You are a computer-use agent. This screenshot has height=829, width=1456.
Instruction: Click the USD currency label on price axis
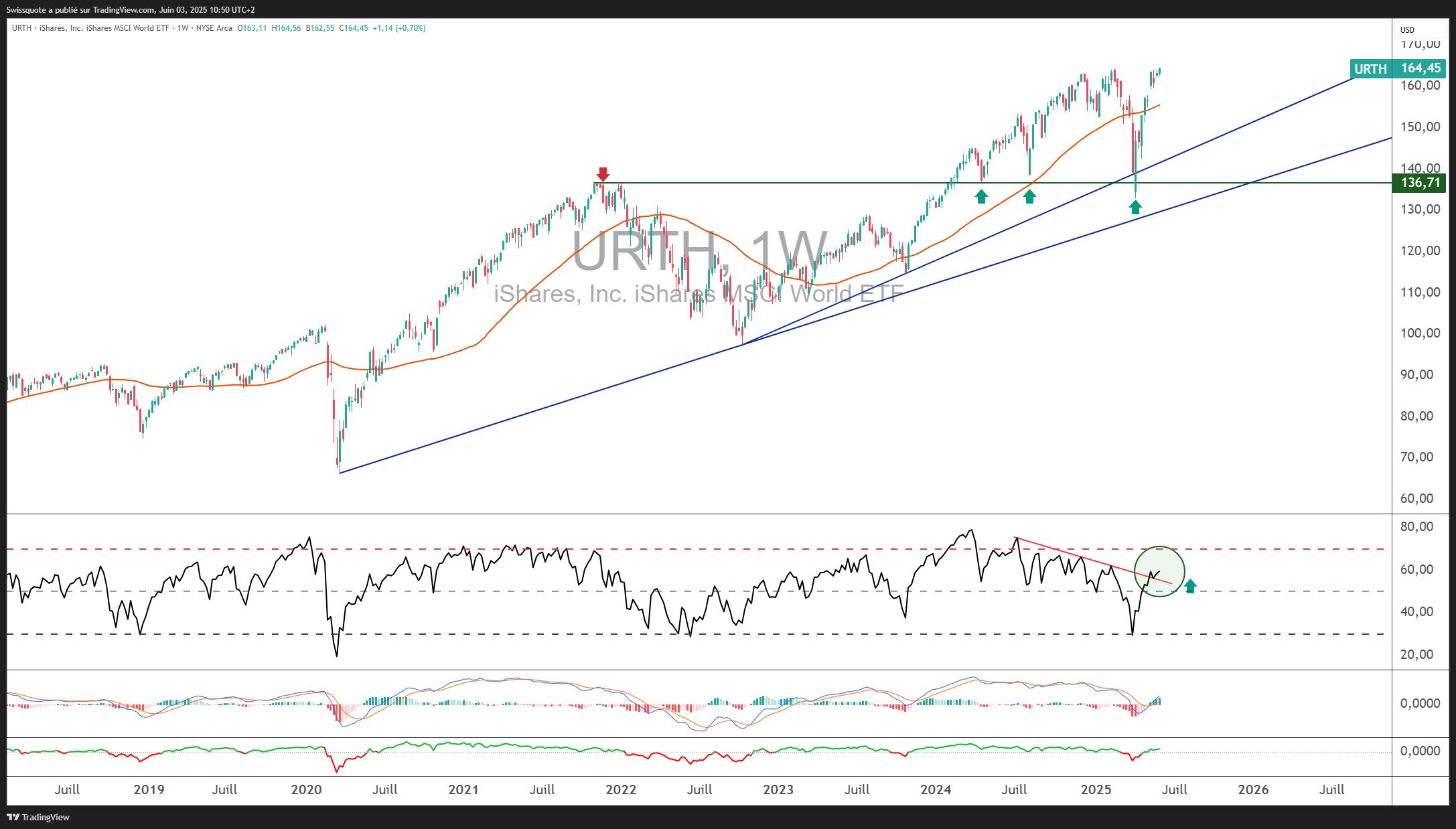[x=1407, y=29]
